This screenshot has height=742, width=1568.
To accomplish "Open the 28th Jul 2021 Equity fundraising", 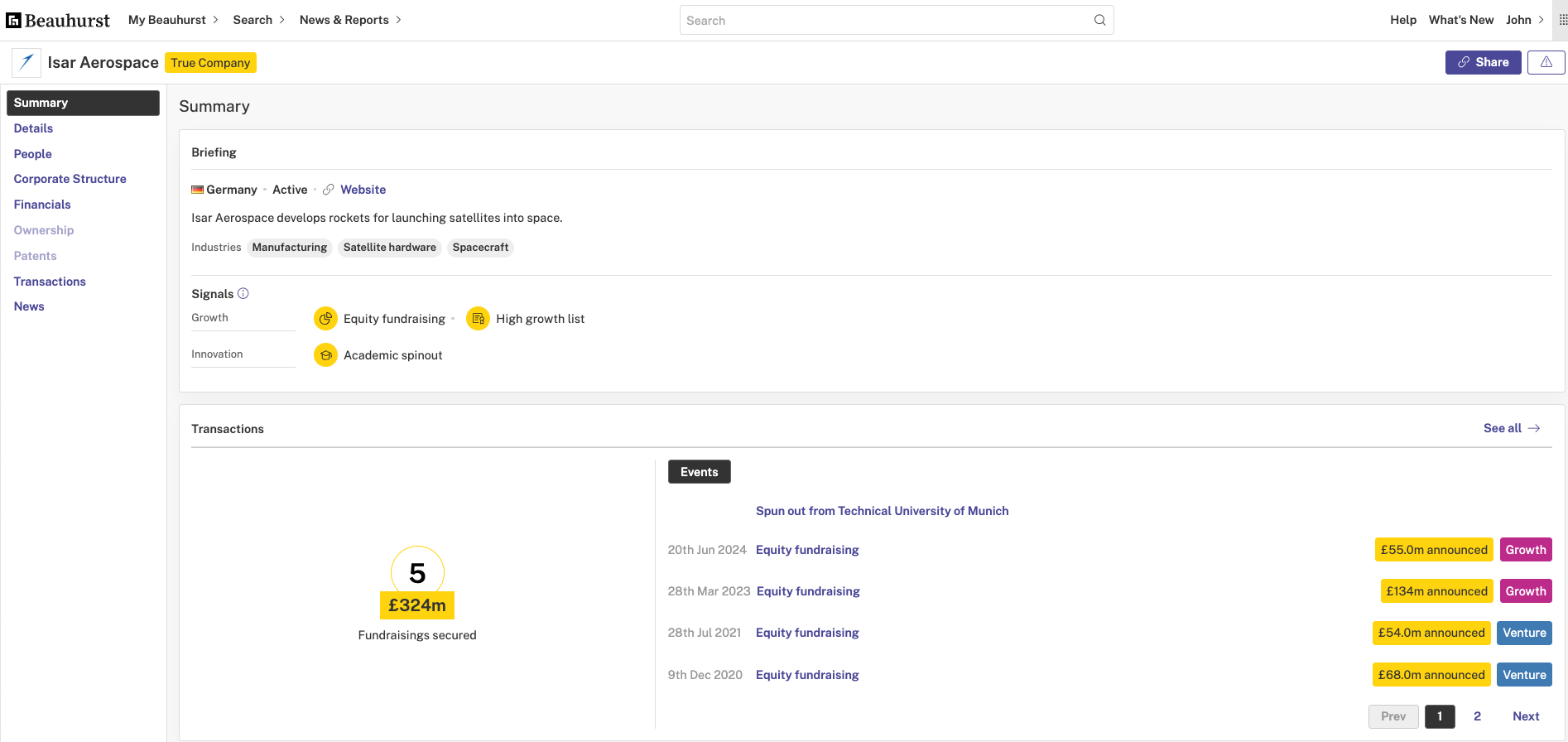I will (x=807, y=633).
